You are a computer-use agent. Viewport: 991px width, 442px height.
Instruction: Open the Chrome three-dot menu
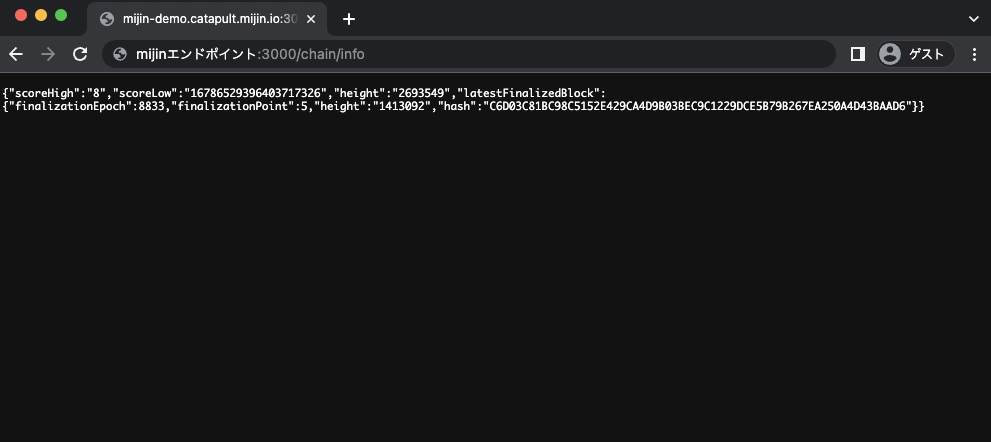[x=974, y=54]
